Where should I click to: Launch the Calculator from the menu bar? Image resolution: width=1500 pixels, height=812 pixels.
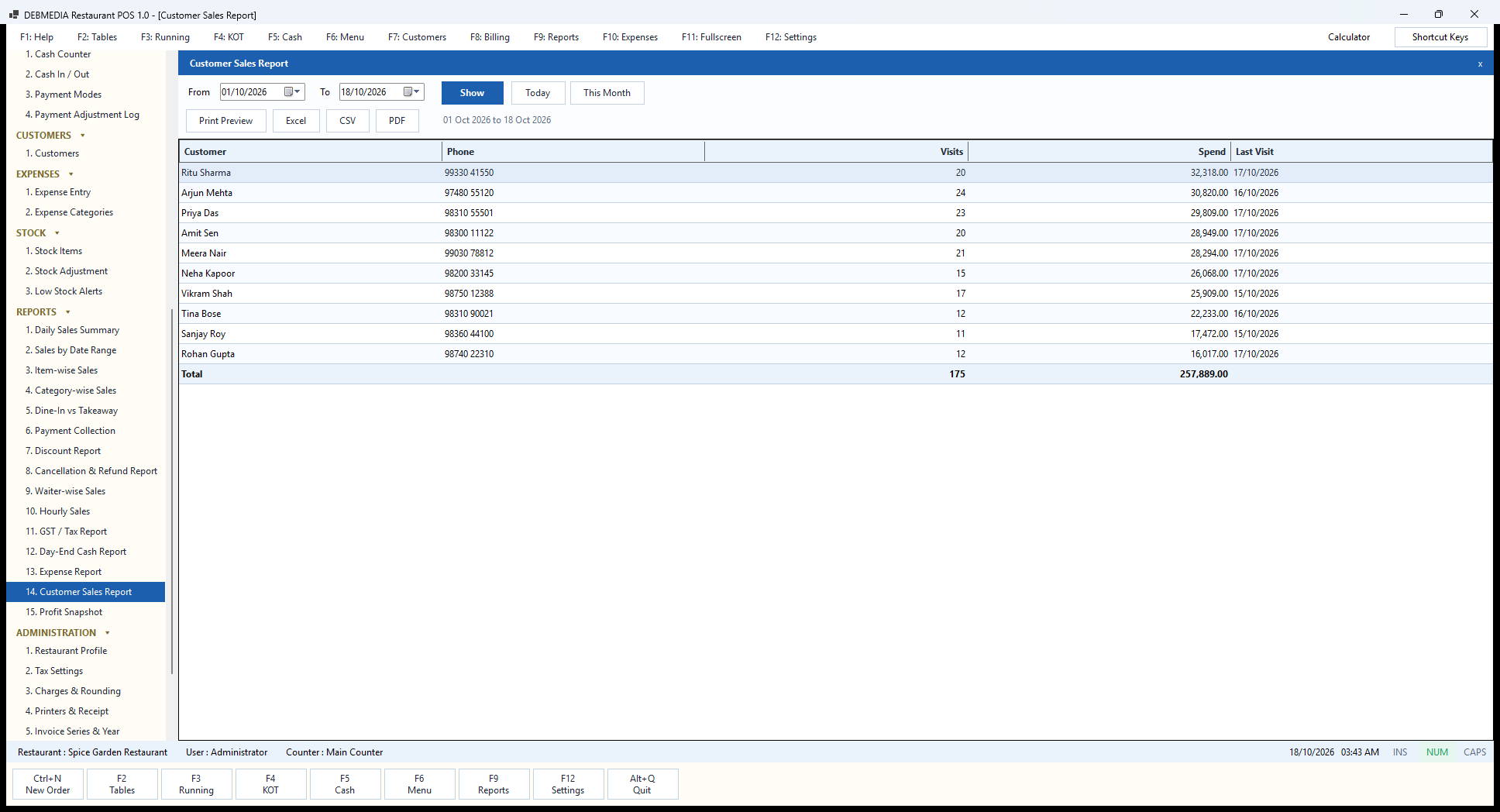point(1348,37)
